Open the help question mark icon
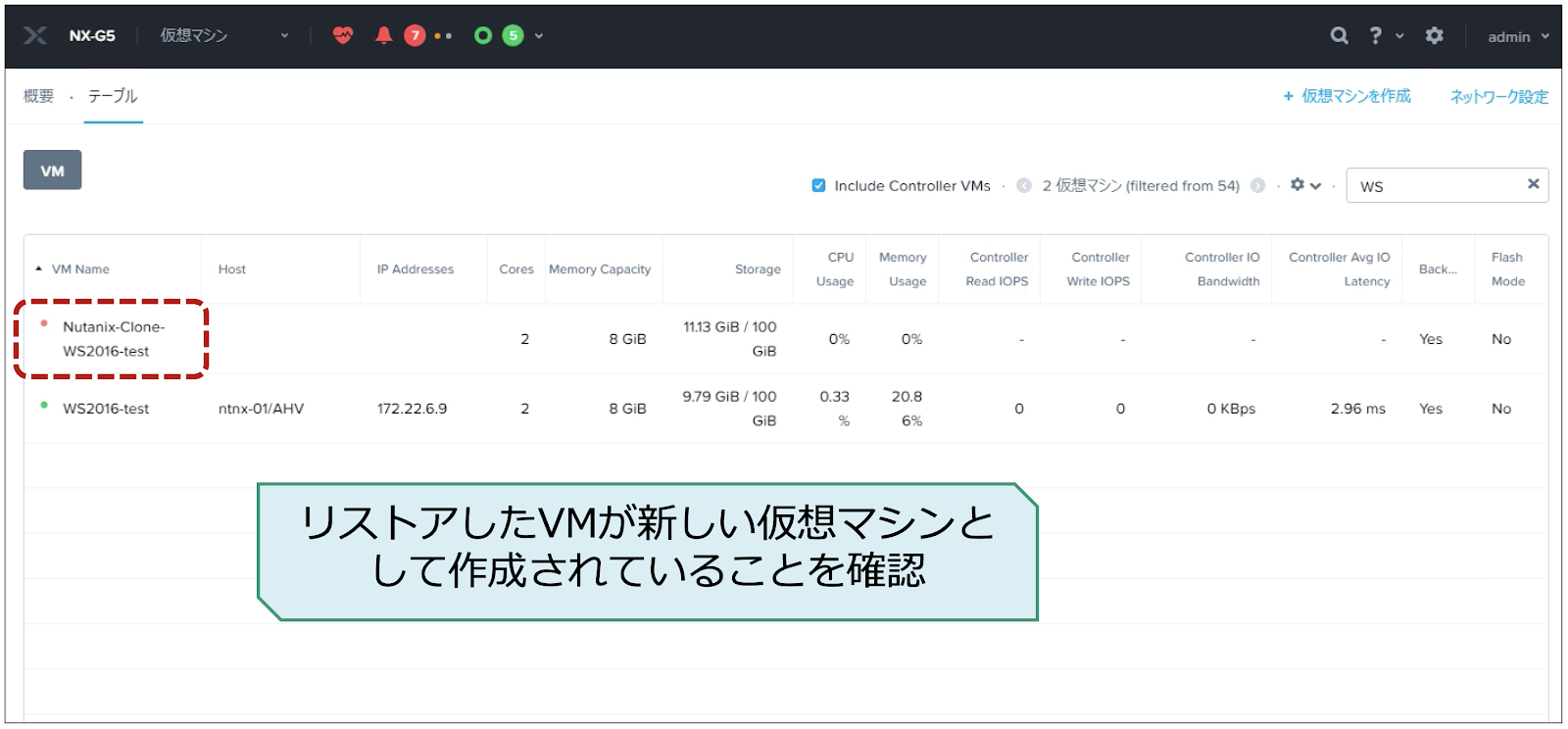1568x729 pixels. click(x=1376, y=35)
